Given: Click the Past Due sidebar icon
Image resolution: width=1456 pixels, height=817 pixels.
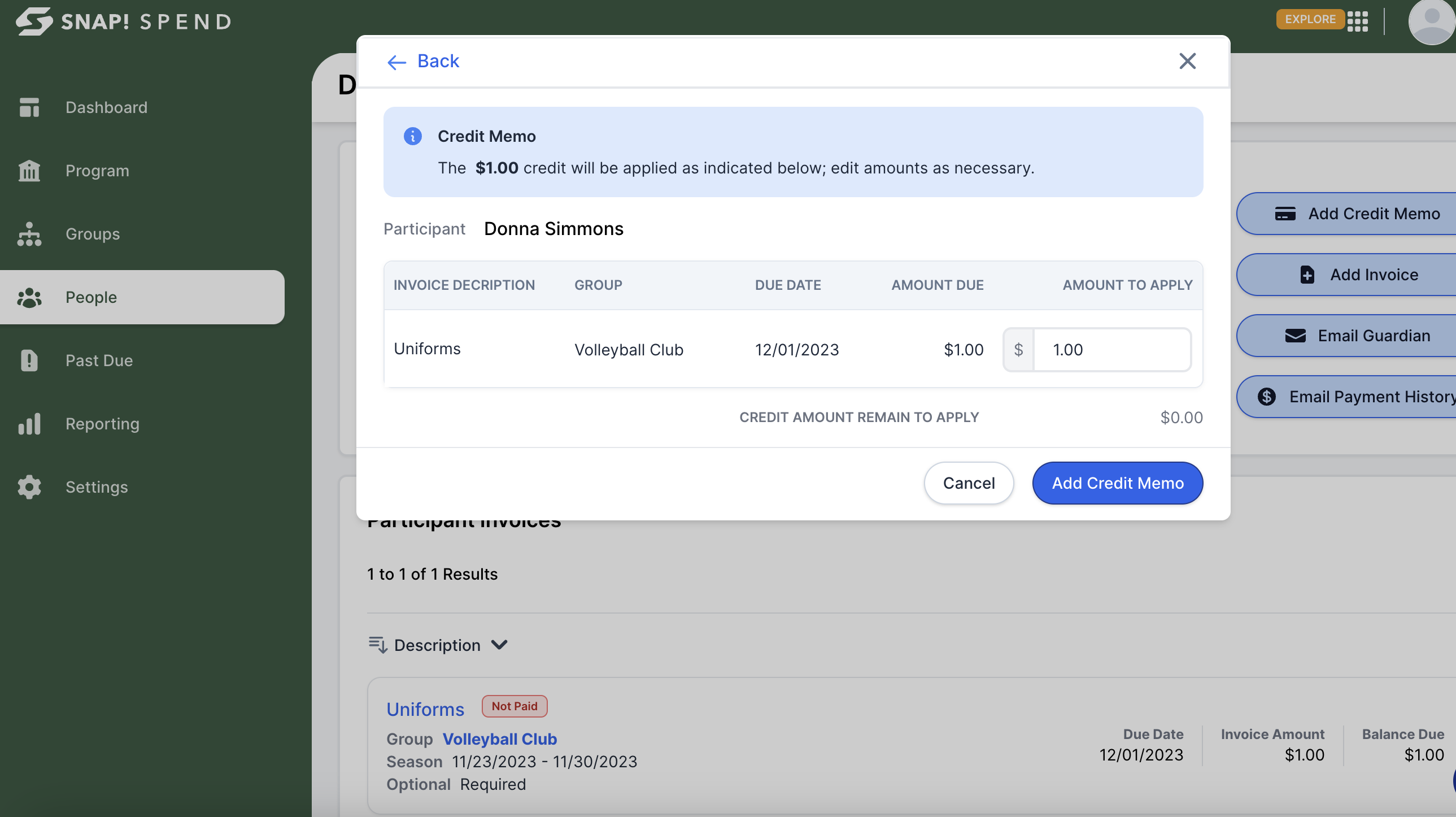Looking at the screenshot, I should click(x=30, y=359).
